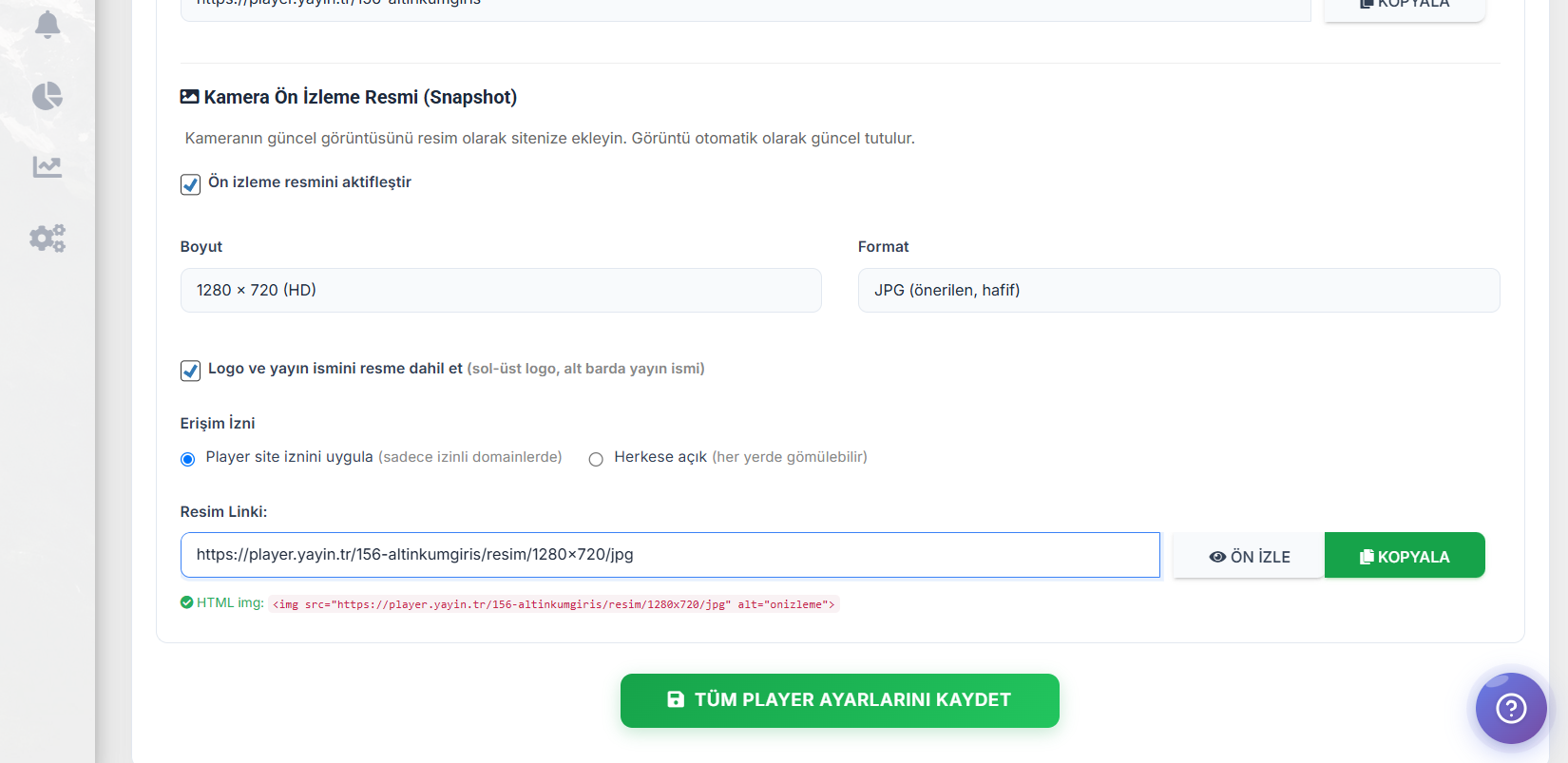Click the purple help question mark icon
Viewport: 1568px width, 763px height.
point(1511,708)
